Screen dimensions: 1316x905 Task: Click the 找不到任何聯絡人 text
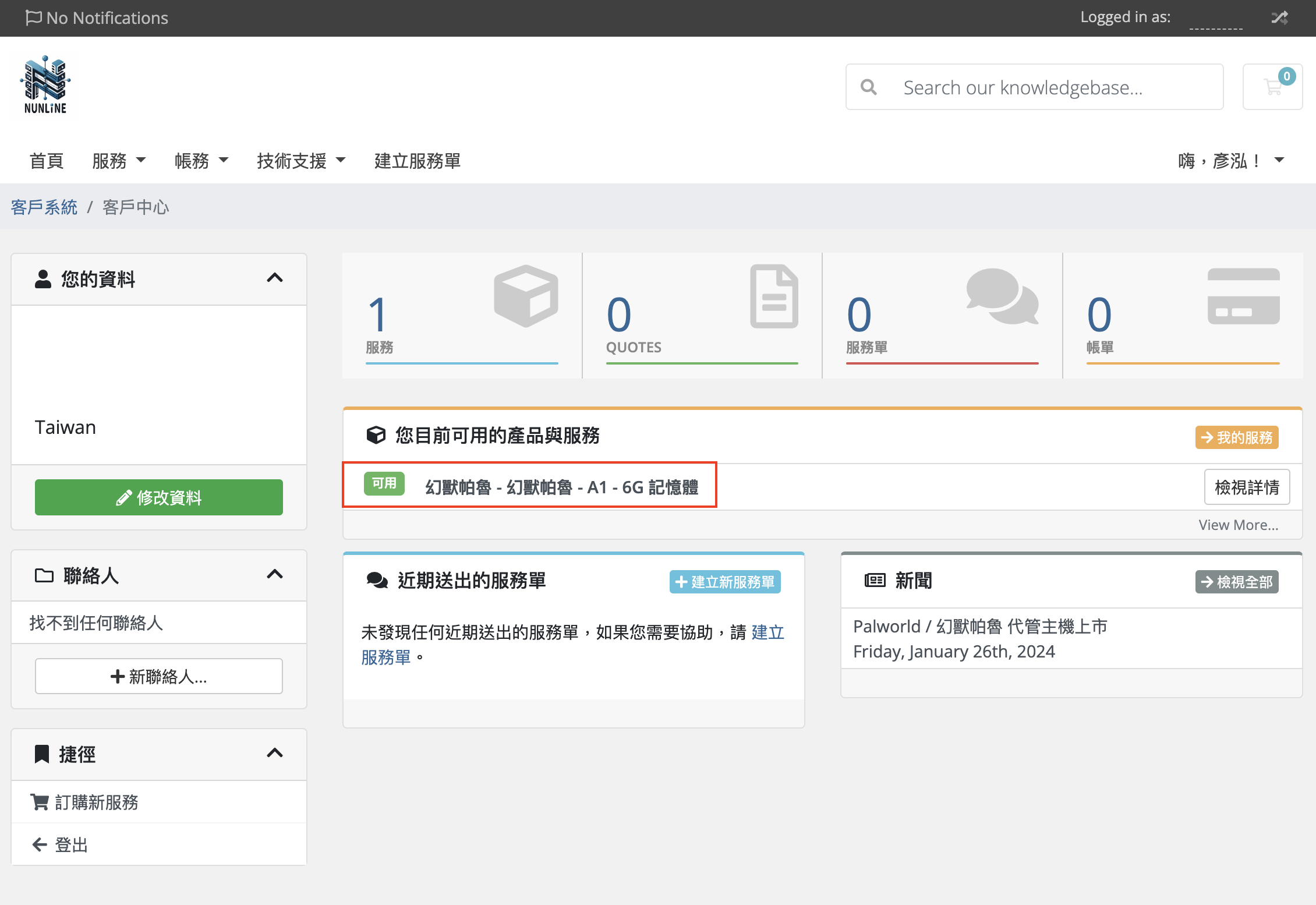coord(96,623)
